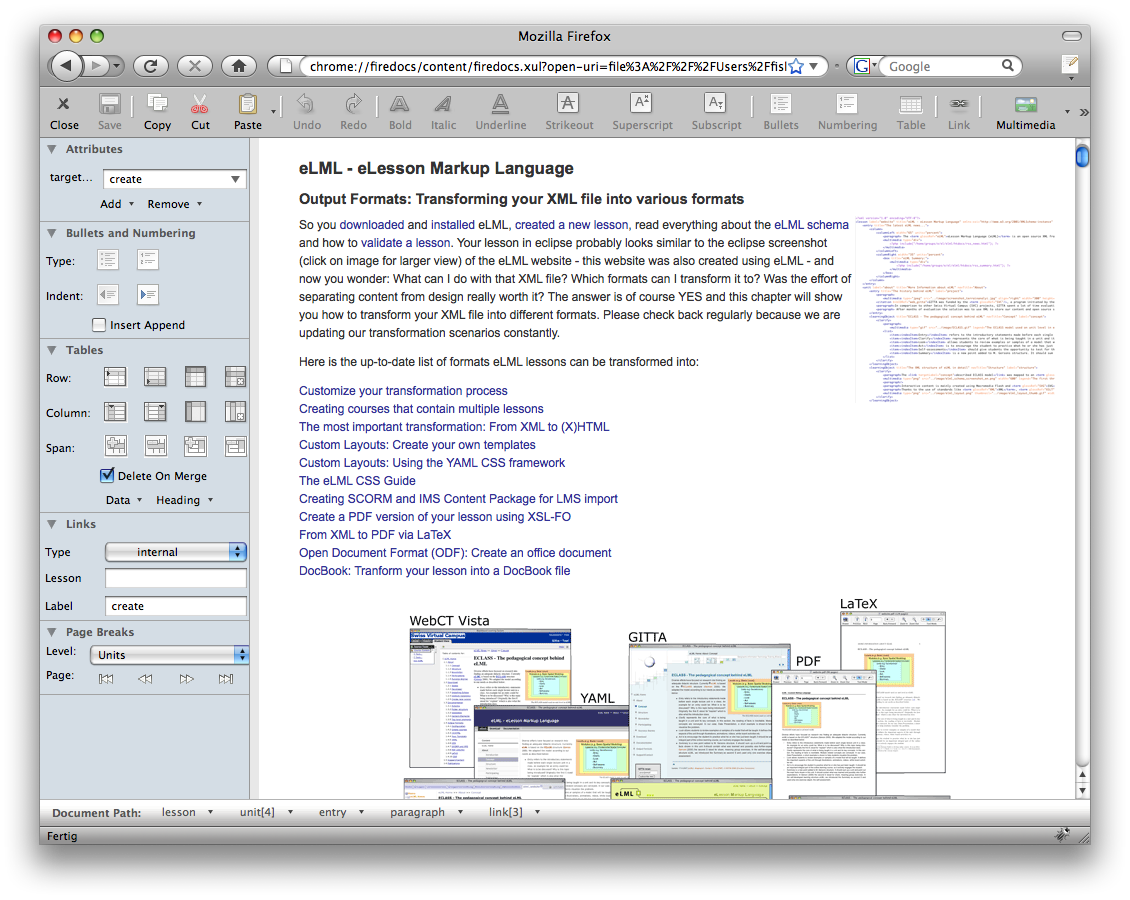This screenshot has height=900, width=1130.
Task: Click the Table toolbar icon
Action: click(x=911, y=105)
